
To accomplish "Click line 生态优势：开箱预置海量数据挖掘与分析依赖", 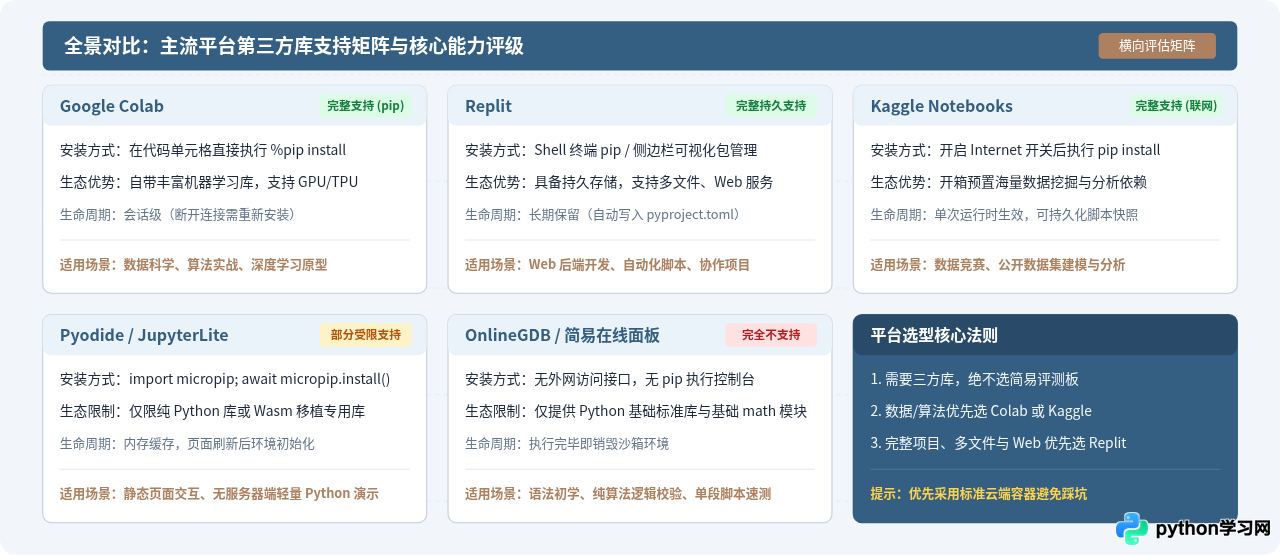I will coord(1009,182).
